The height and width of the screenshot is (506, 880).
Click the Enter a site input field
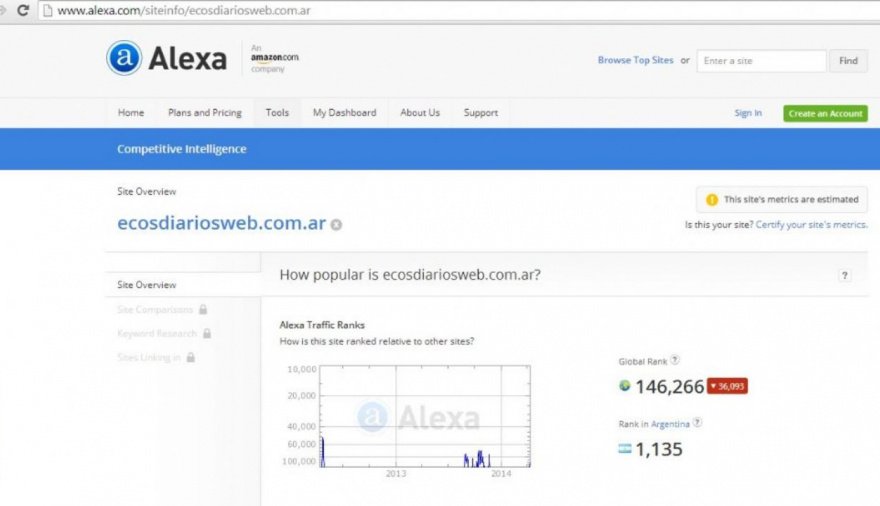[761, 61]
